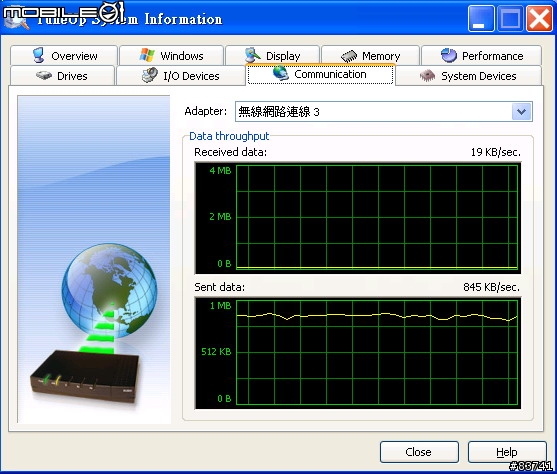Minimize the System Information window
The image size is (557, 474).
coord(481,18)
